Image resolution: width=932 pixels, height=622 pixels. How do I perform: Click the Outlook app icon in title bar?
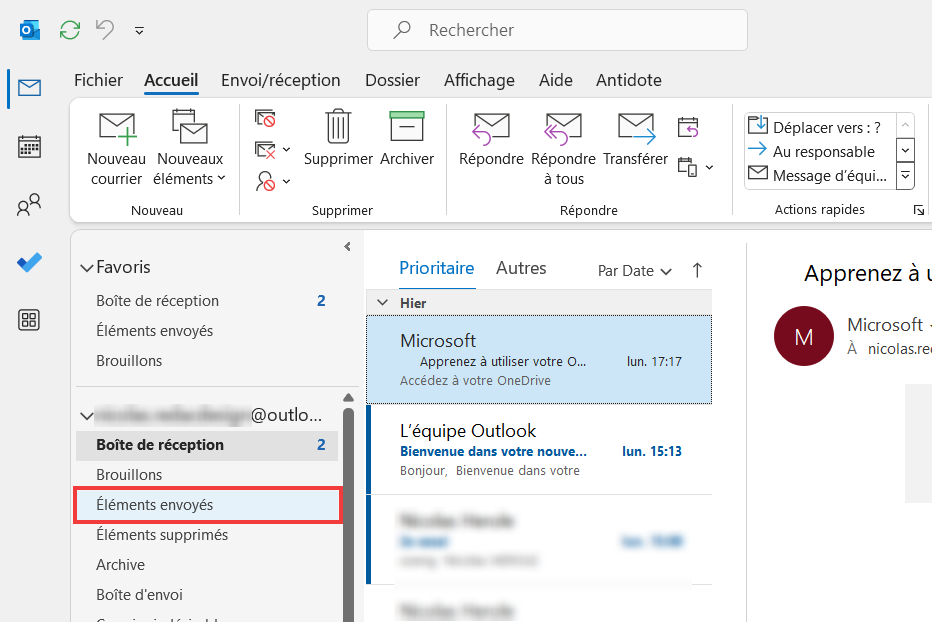(30, 30)
